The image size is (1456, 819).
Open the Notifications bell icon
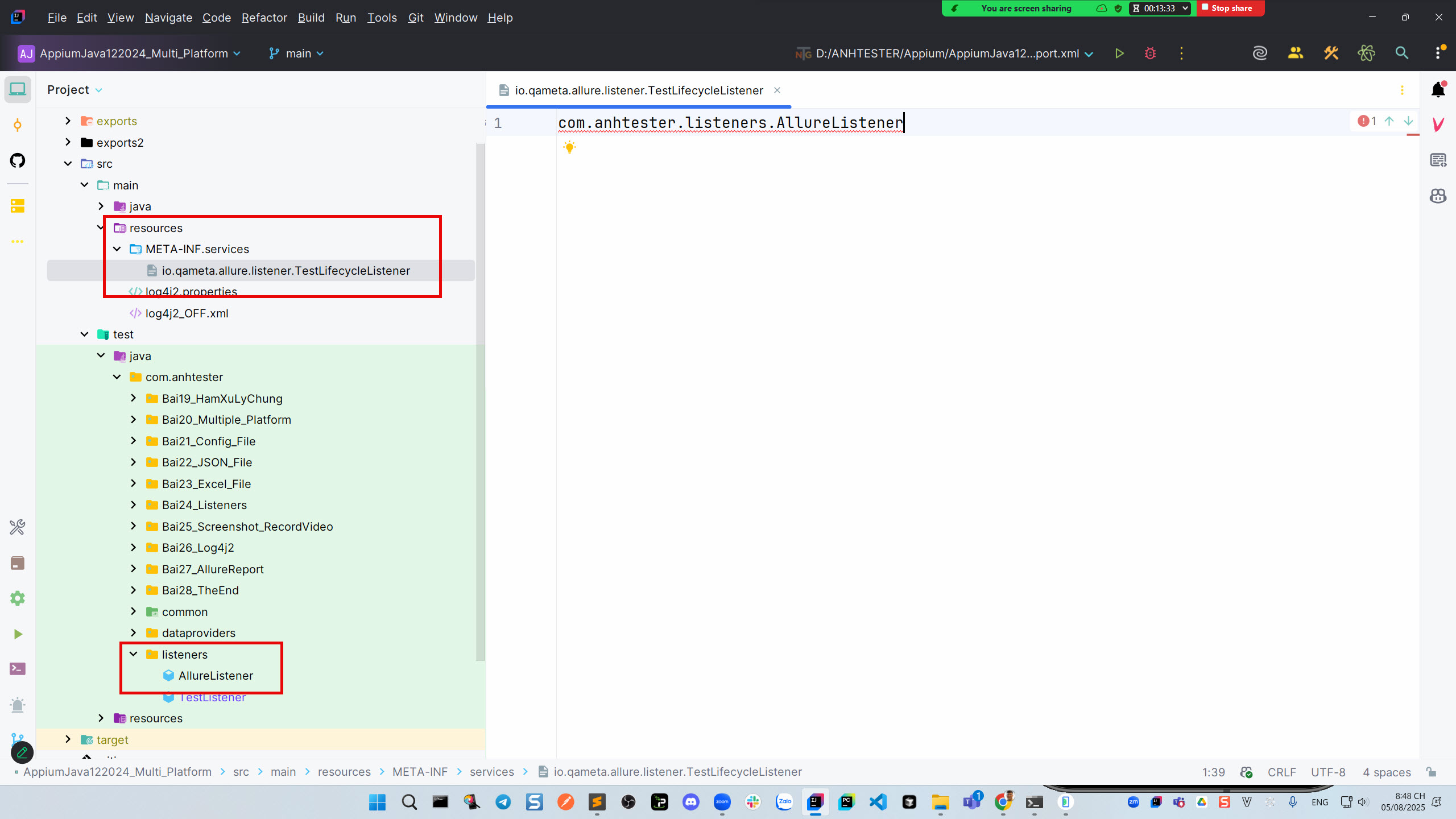pyautogui.click(x=1438, y=90)
